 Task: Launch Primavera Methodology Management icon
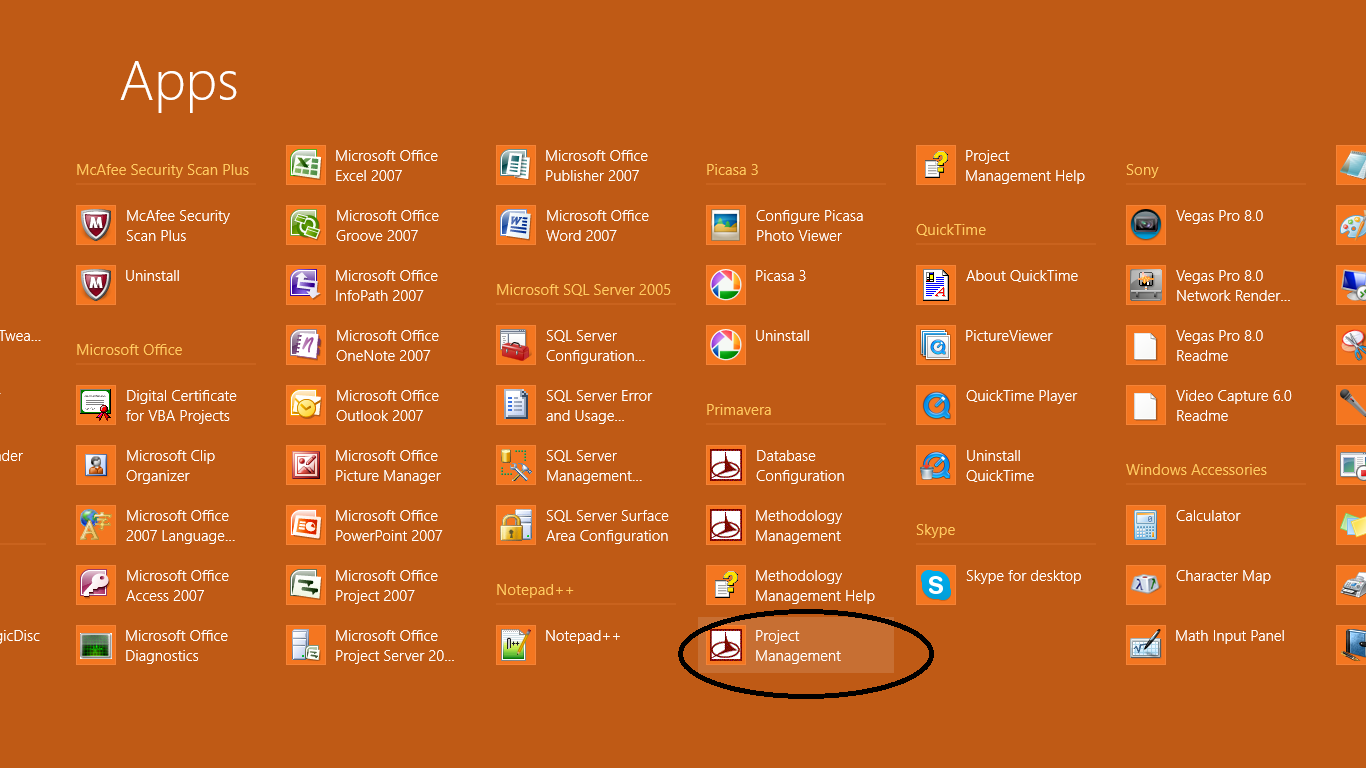click(x=726, y=525)
